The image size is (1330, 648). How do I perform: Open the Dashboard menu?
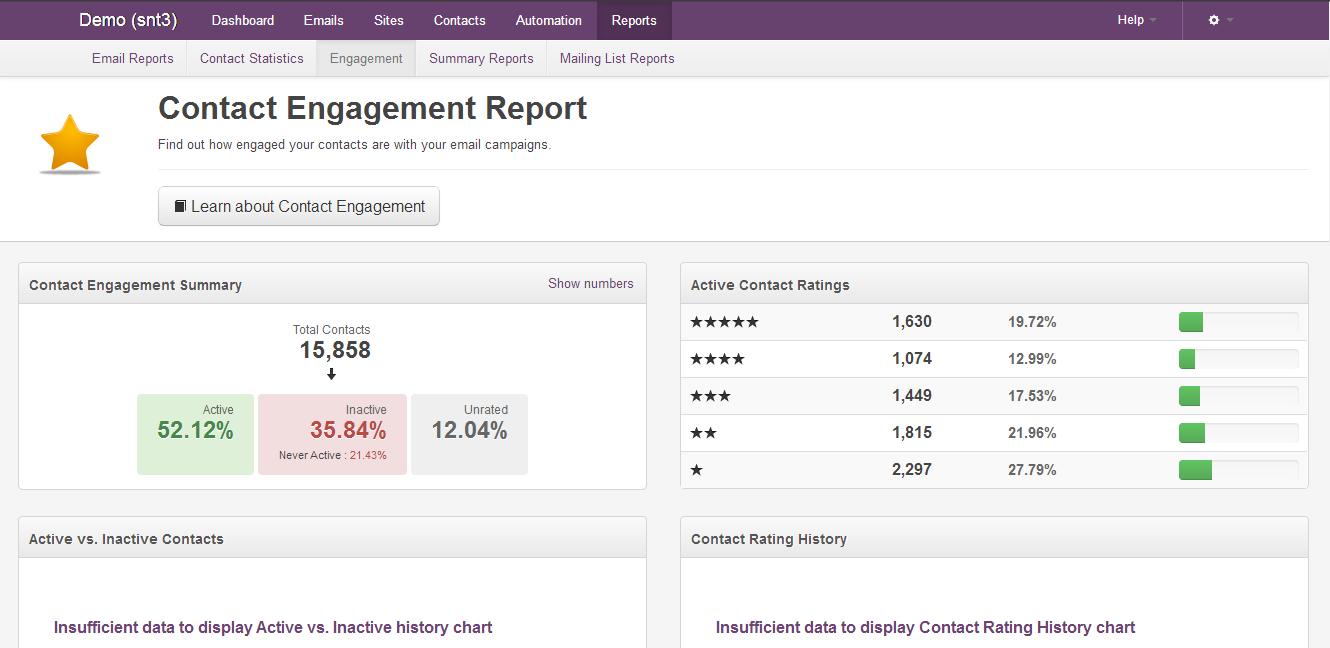[x=243, y=20]
